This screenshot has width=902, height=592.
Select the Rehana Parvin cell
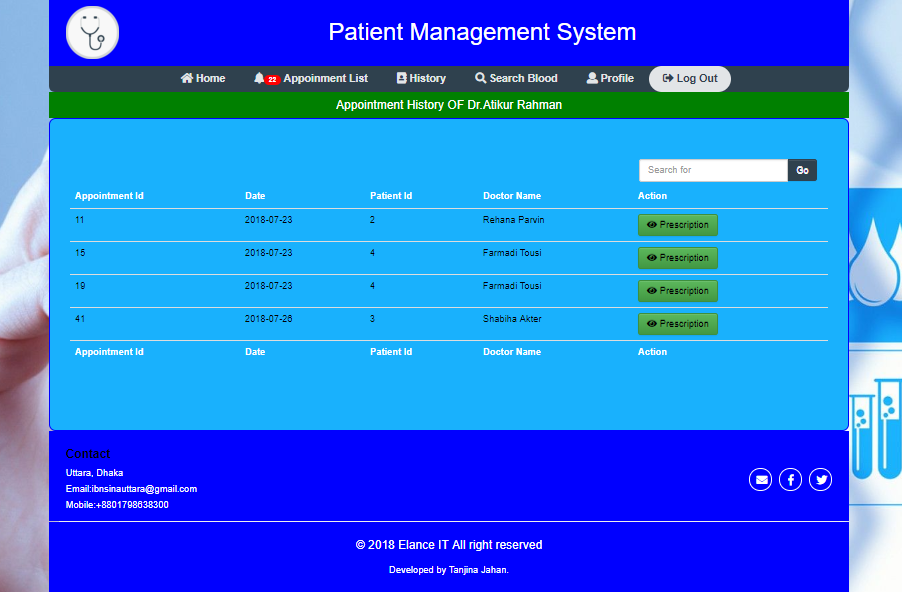click(514, 220)
